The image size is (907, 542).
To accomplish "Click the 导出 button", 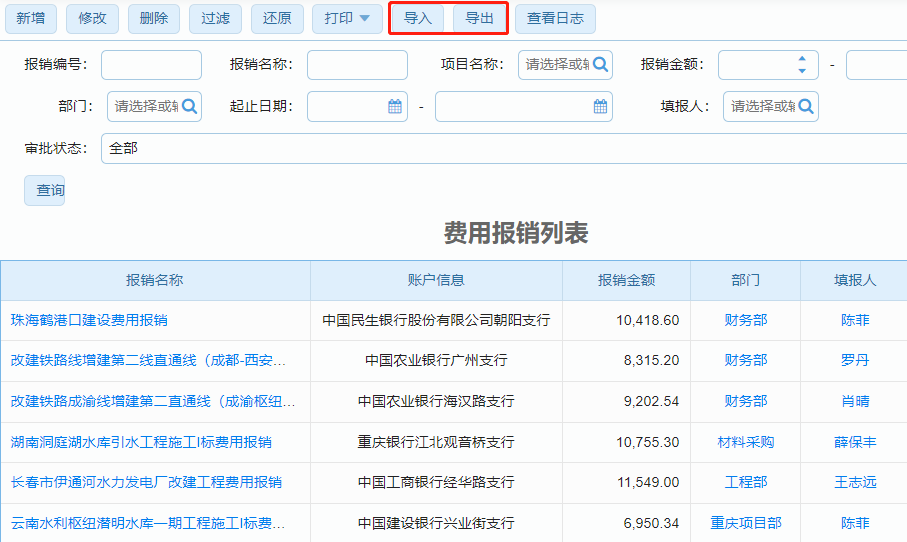I will (x=479, y=18).
